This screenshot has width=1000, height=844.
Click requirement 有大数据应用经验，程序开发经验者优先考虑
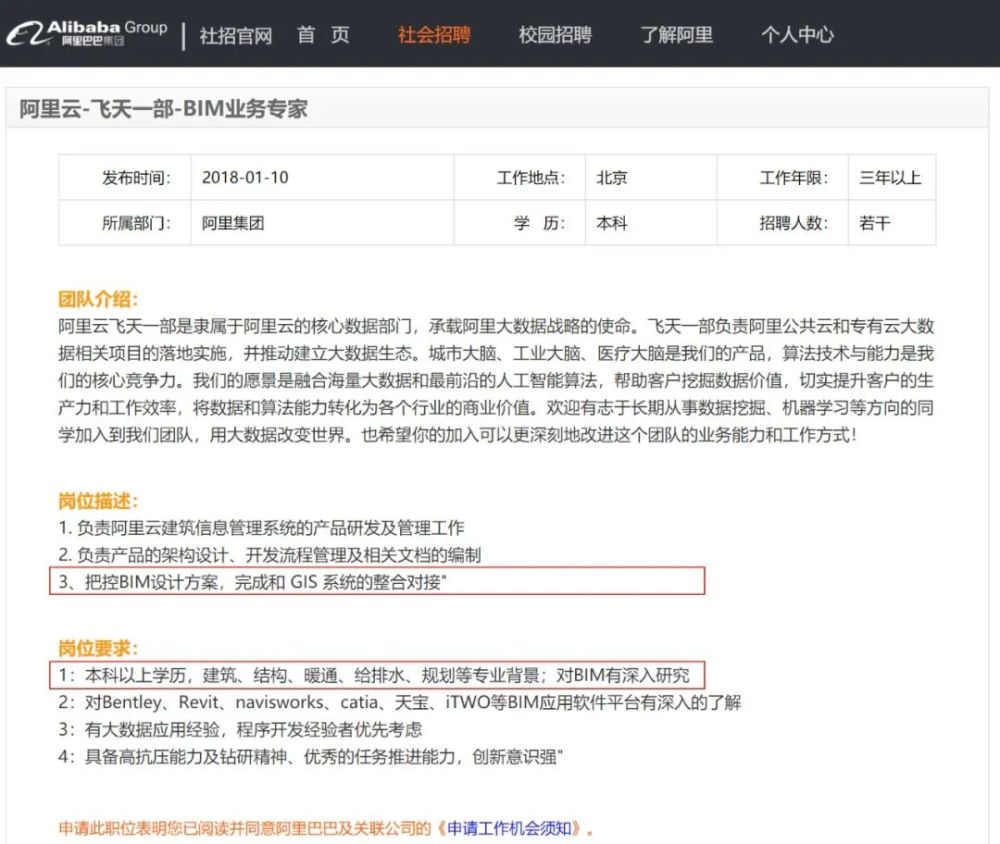tap(240, 729)
